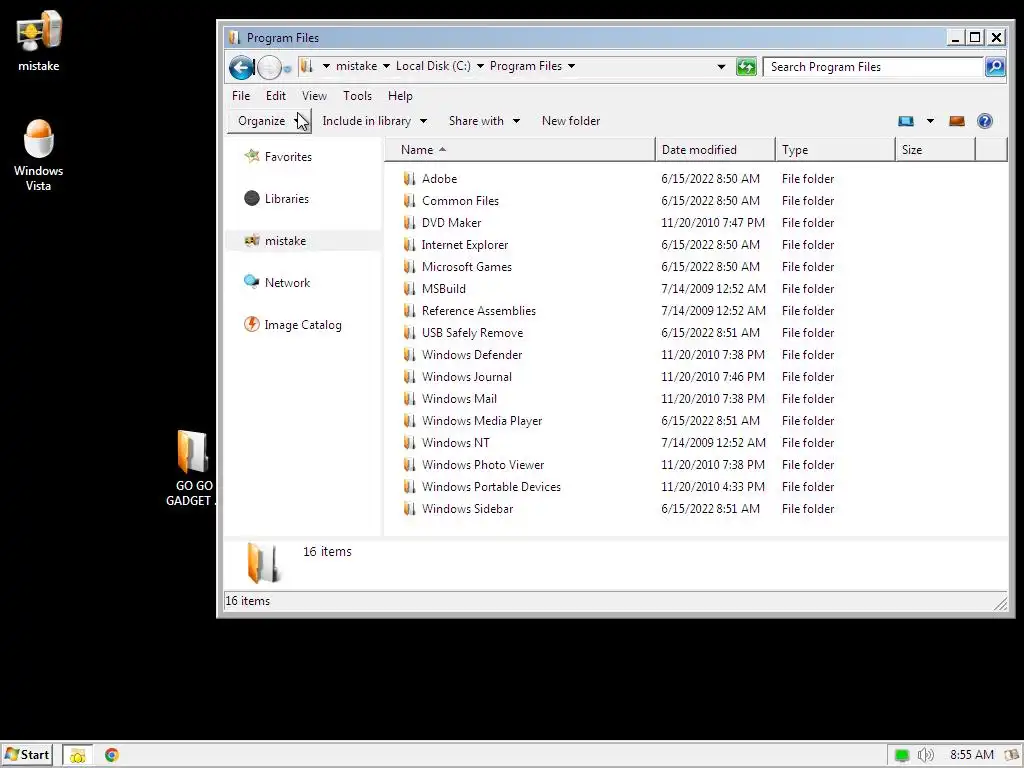
Task: Click in the Search Program Files box
Action: 872,67
